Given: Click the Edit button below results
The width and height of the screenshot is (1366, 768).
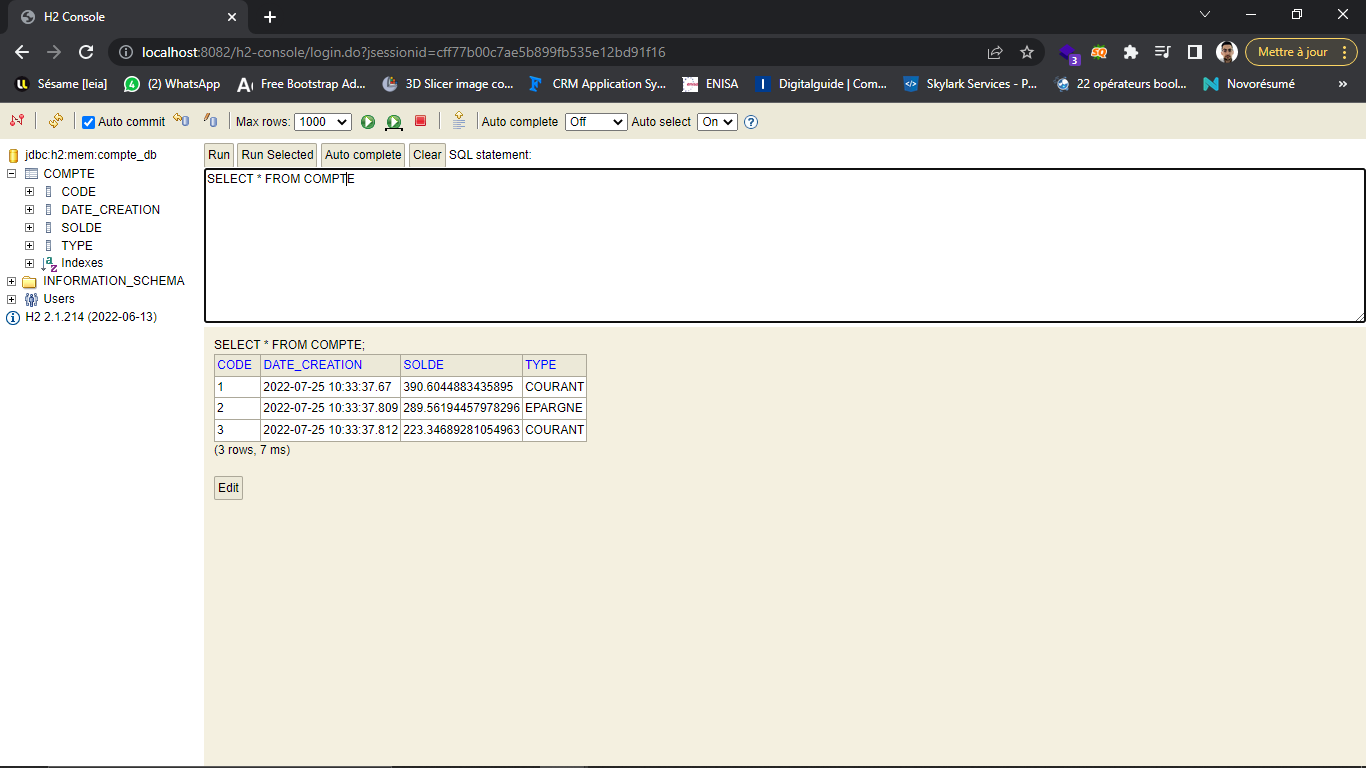Looking at the screenshot, I should [227, 487].
